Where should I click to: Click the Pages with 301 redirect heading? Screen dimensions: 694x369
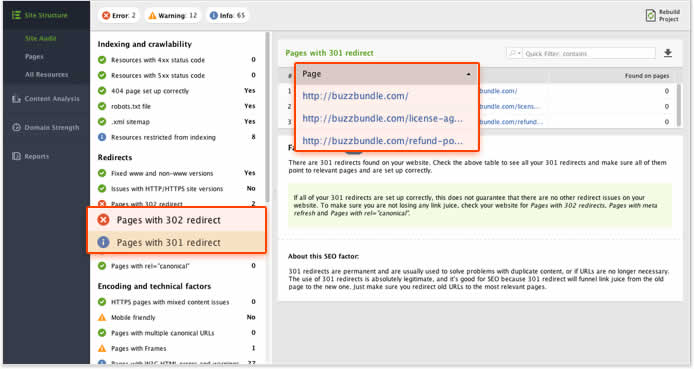(329, 53)
